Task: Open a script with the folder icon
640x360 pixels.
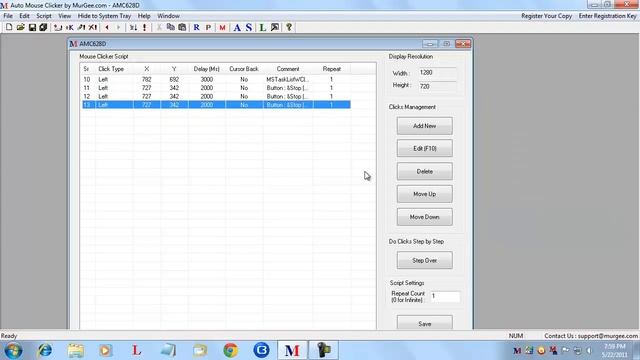Action: point(20,27)
